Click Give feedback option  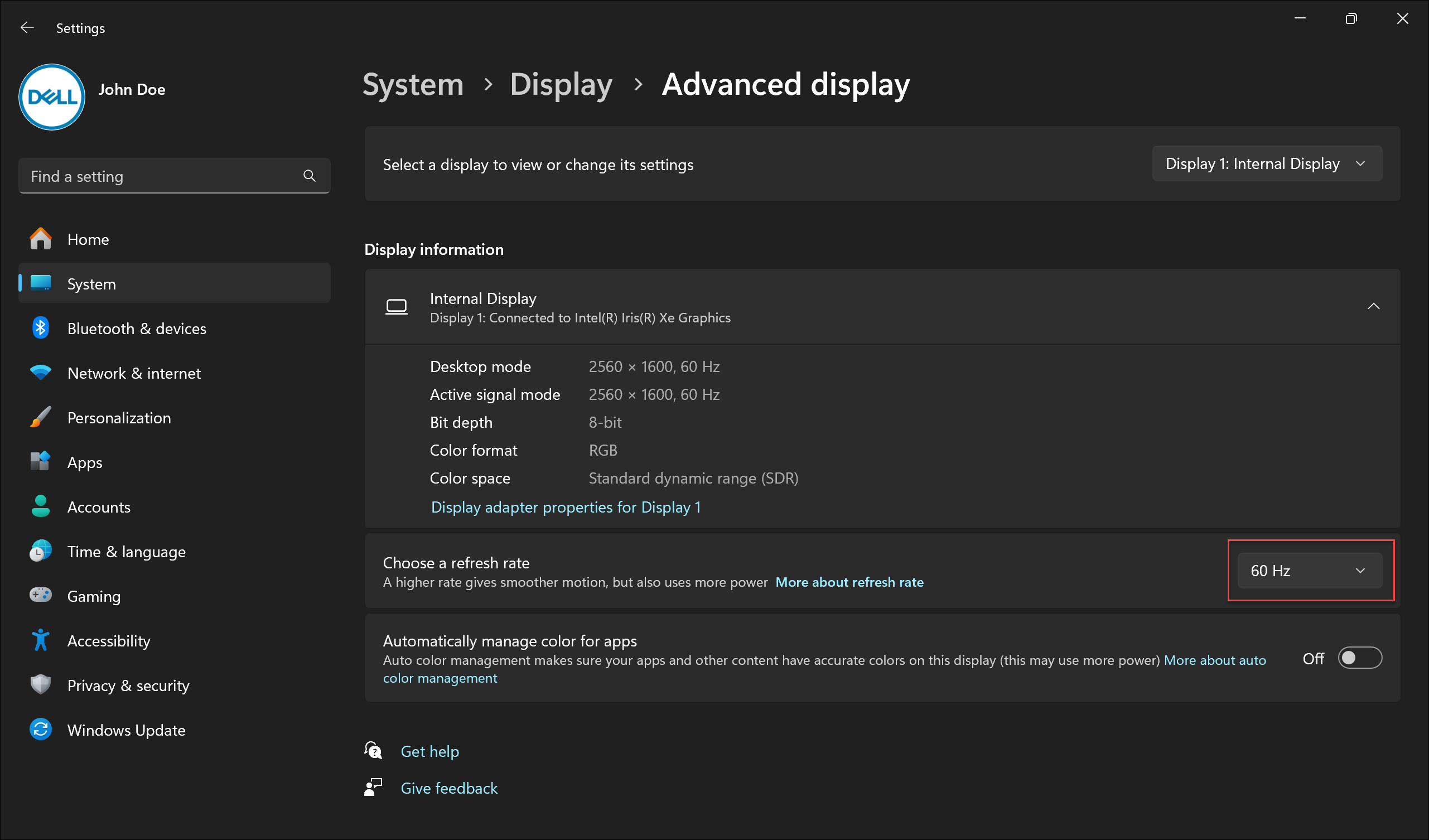(448, 786)
